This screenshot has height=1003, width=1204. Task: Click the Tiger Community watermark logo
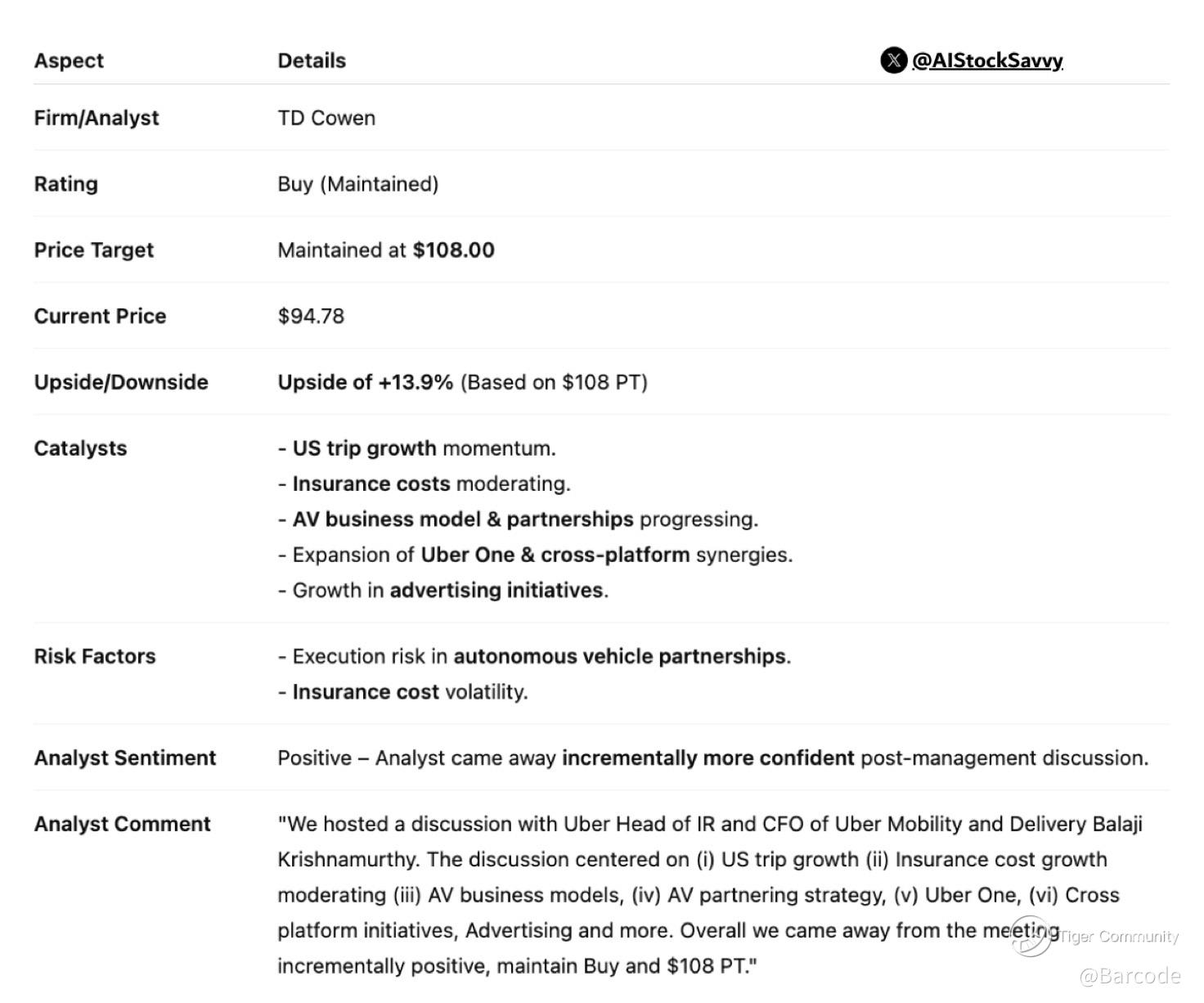pos(1032,937)
